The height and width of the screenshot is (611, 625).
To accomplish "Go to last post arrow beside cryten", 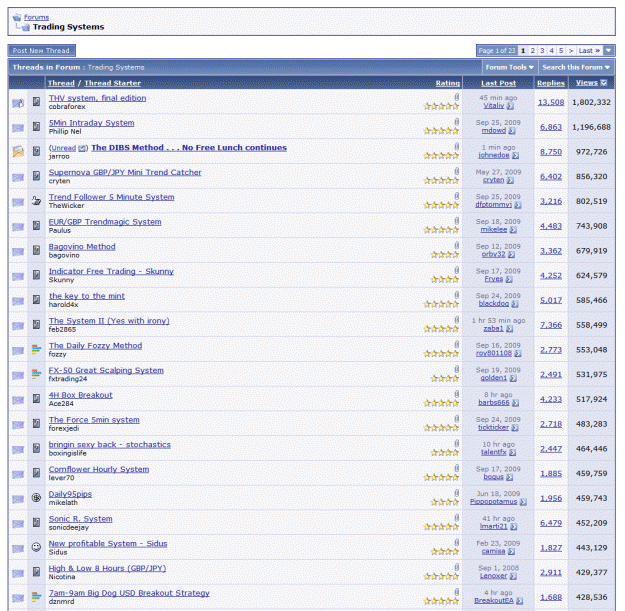I will click(x=510, y=180).
